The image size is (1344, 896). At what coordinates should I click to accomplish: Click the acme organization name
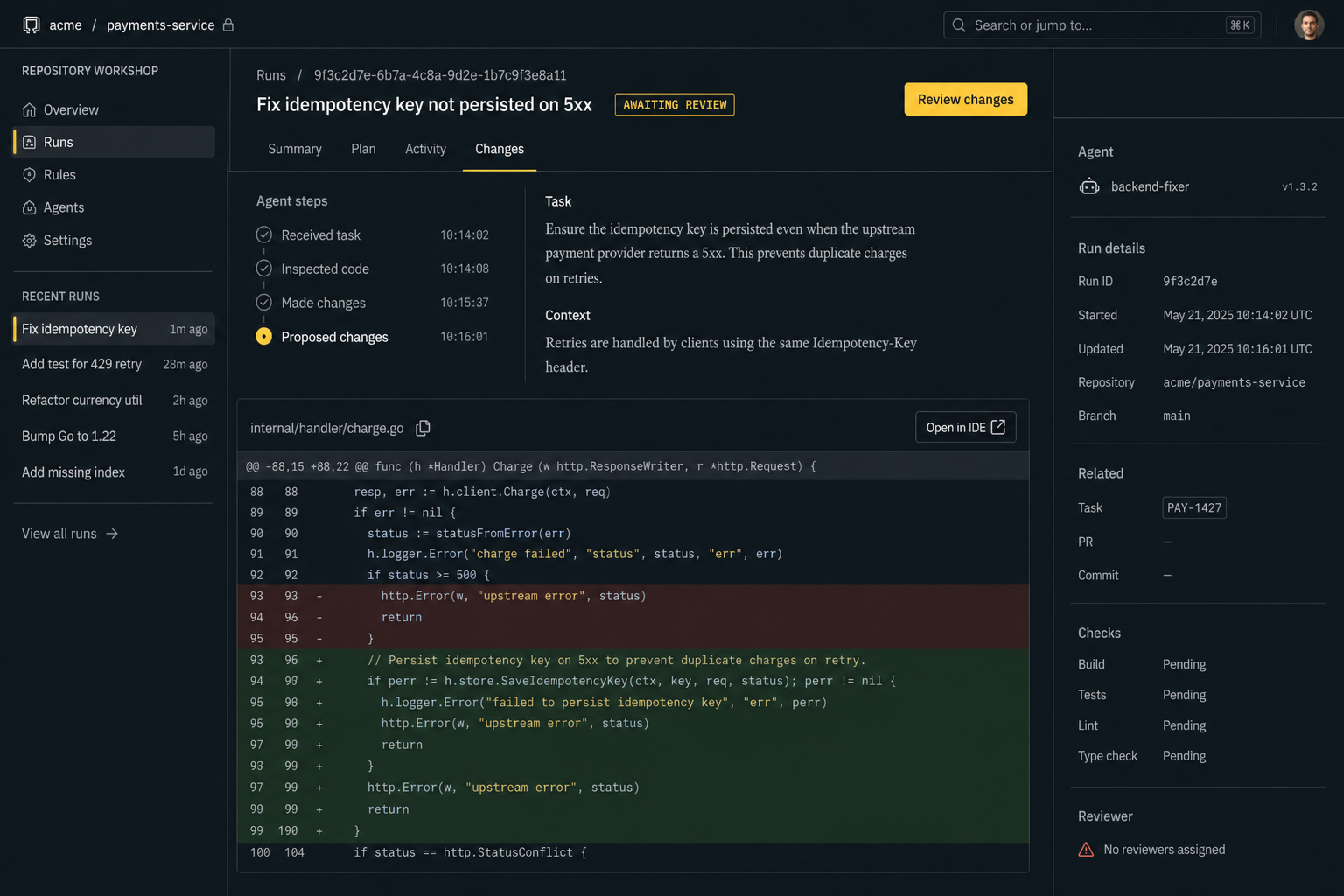point(66,25)
